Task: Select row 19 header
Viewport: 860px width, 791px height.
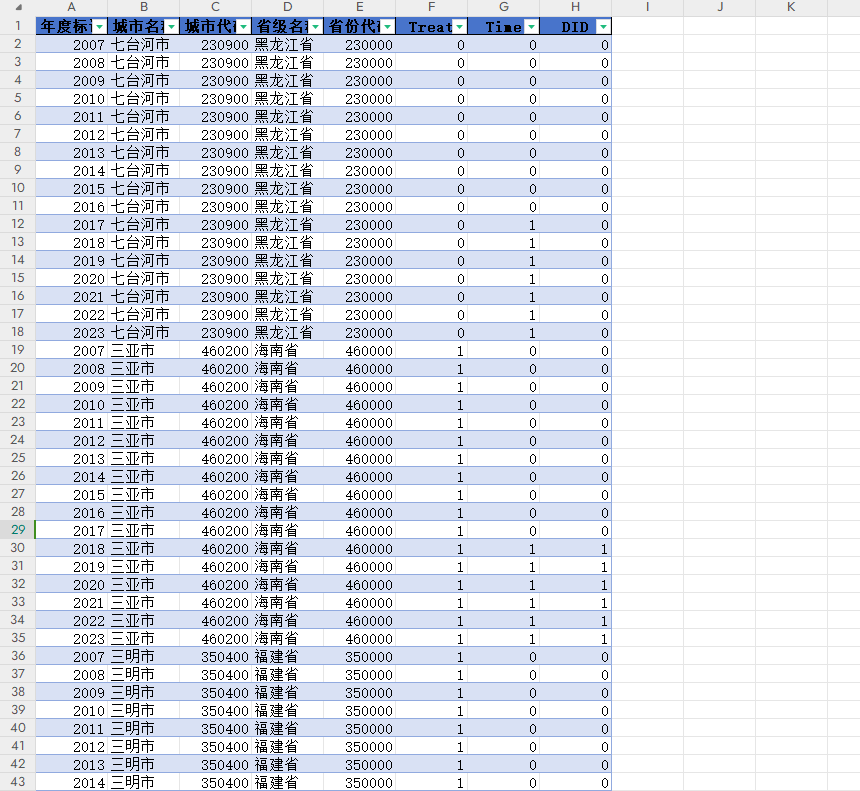Action: click(x=18, y=350)
